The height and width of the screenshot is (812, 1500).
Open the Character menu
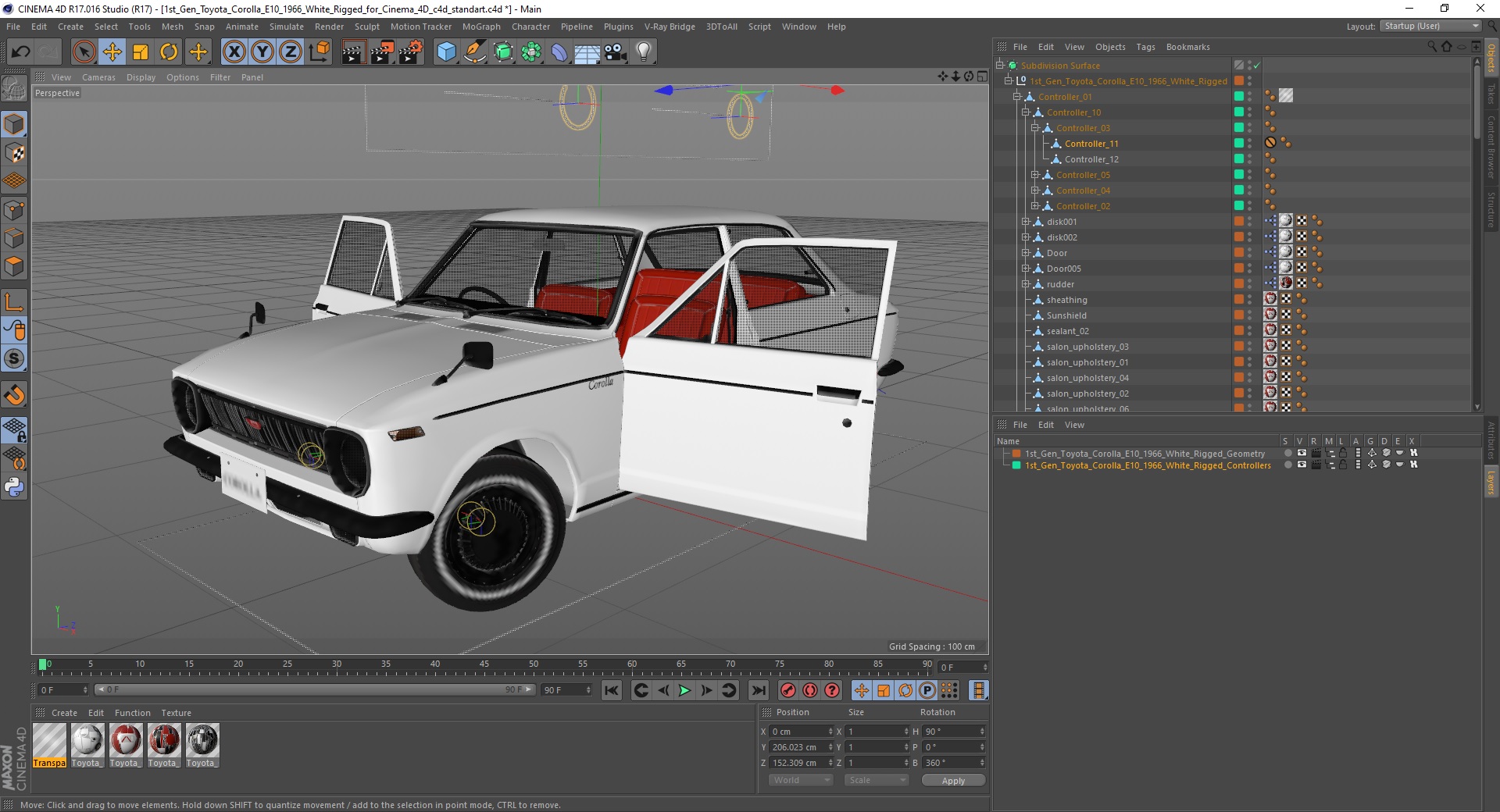pos(530,27)
